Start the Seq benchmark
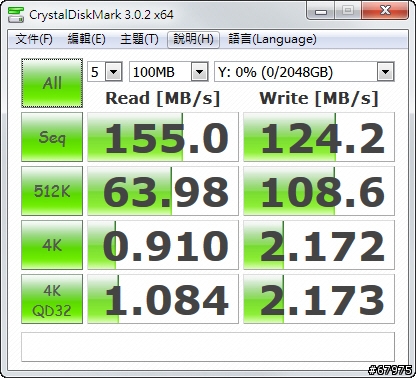The width and height of the screenshot is (416, 378). click(52, 137)
